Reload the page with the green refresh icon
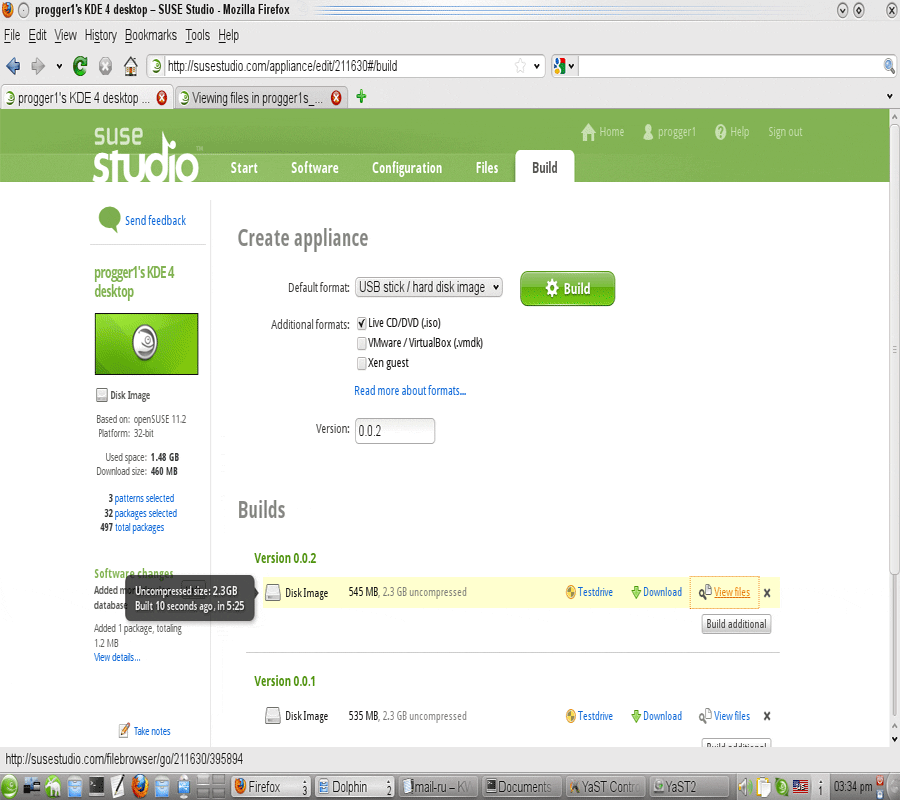This screenshot has height=800, width=900. click(80, 66)
